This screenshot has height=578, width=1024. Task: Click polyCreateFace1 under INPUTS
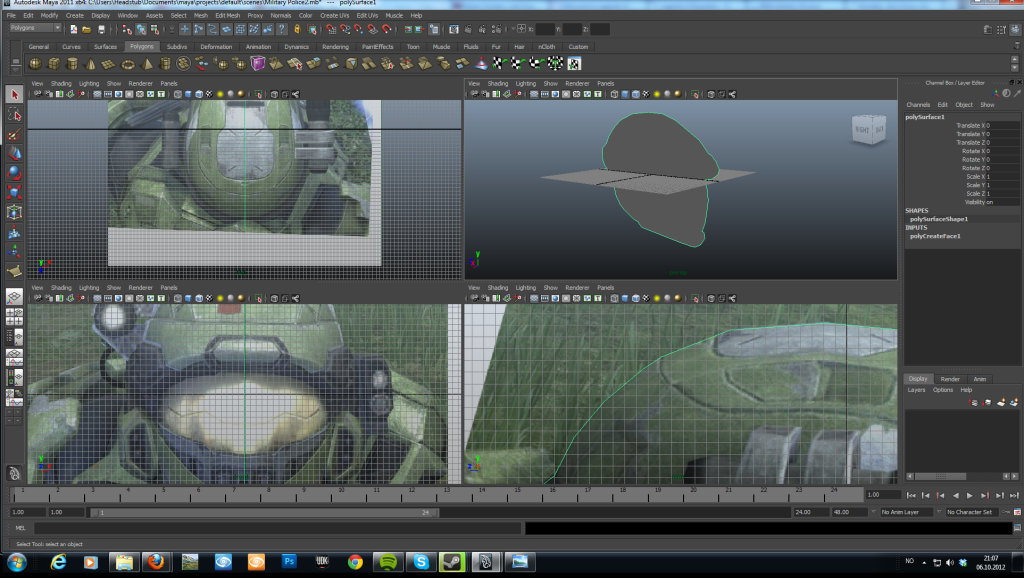935,236
